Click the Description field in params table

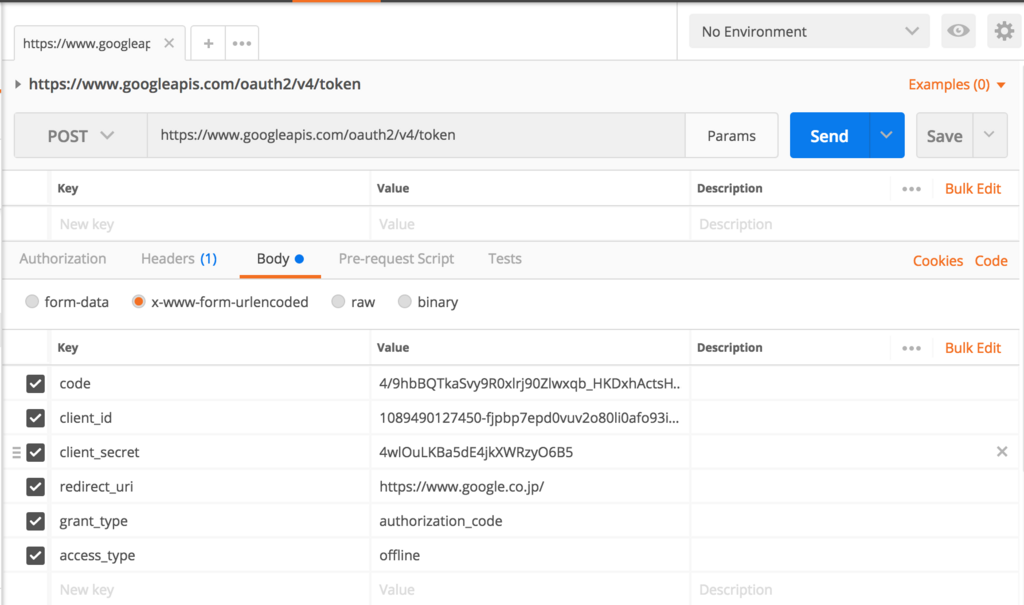(x=854, y=224)
